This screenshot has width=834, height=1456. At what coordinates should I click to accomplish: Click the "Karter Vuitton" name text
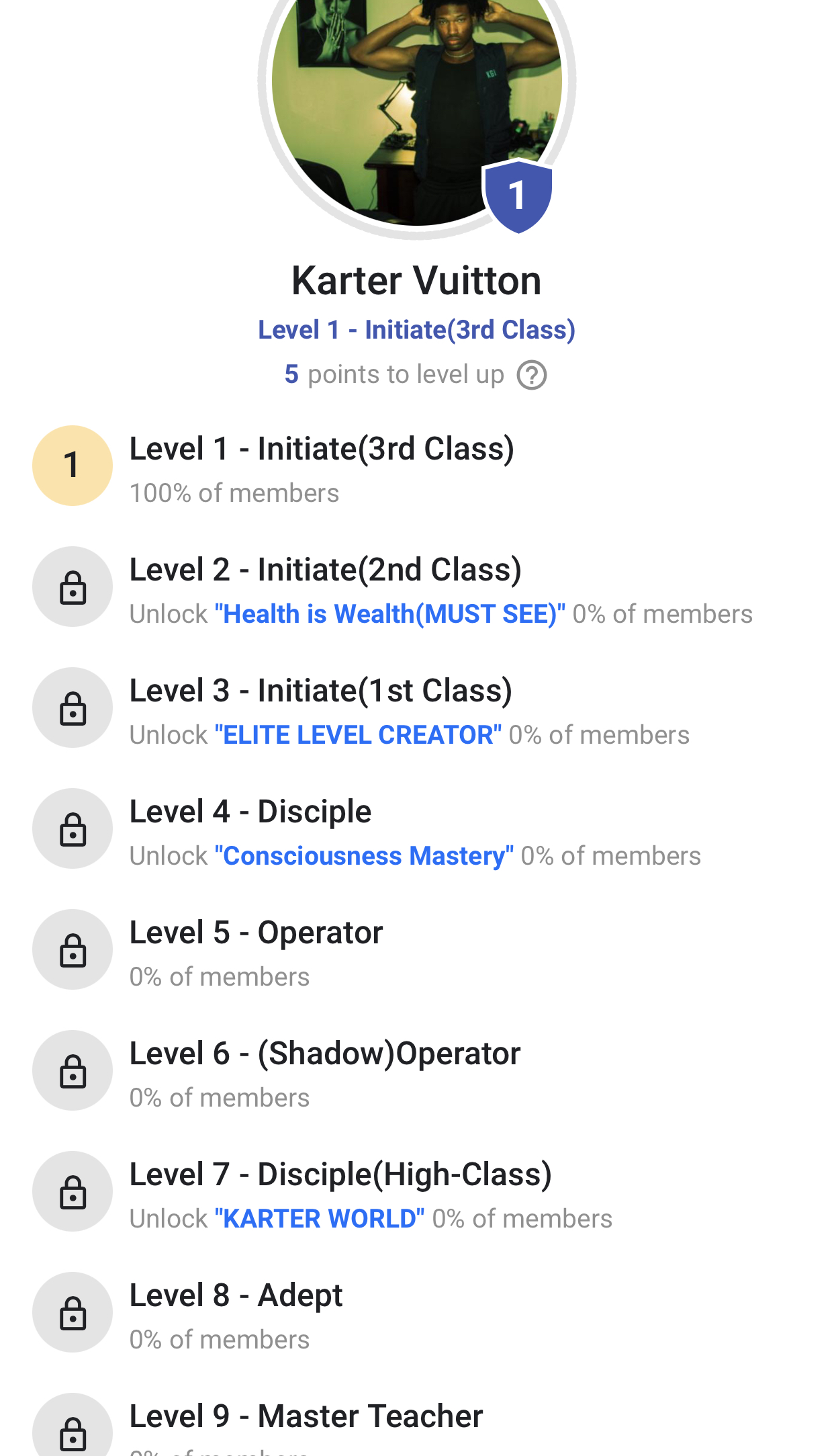point(416,281)
